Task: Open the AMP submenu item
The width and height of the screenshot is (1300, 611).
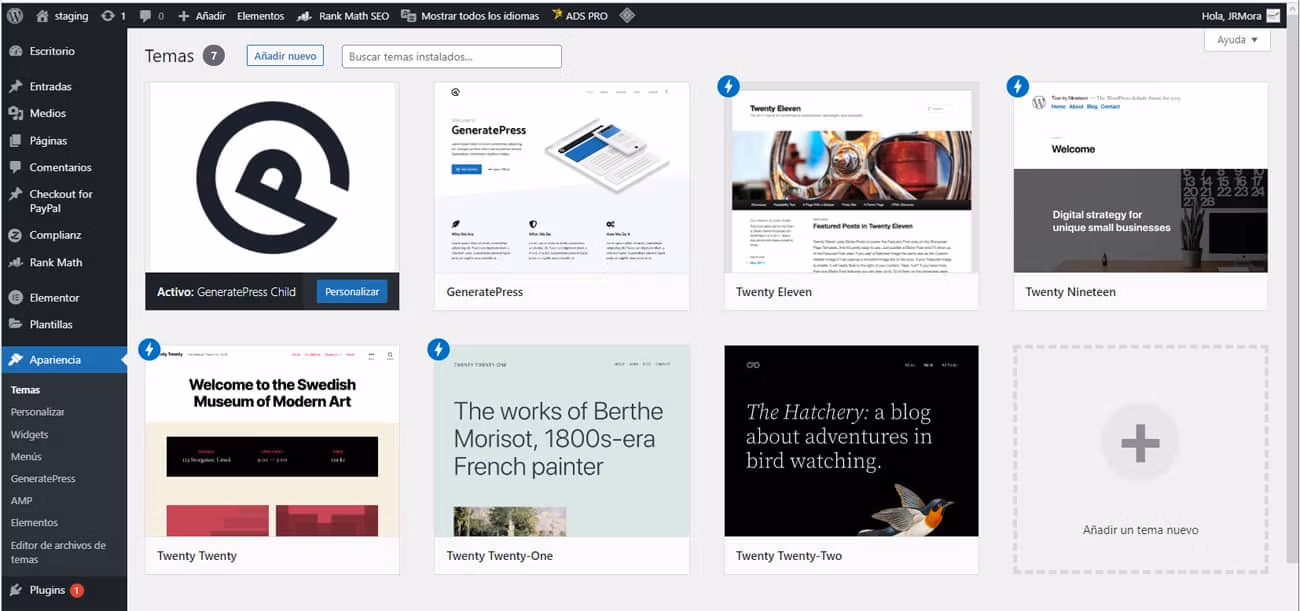Action: tap(21, 501)
